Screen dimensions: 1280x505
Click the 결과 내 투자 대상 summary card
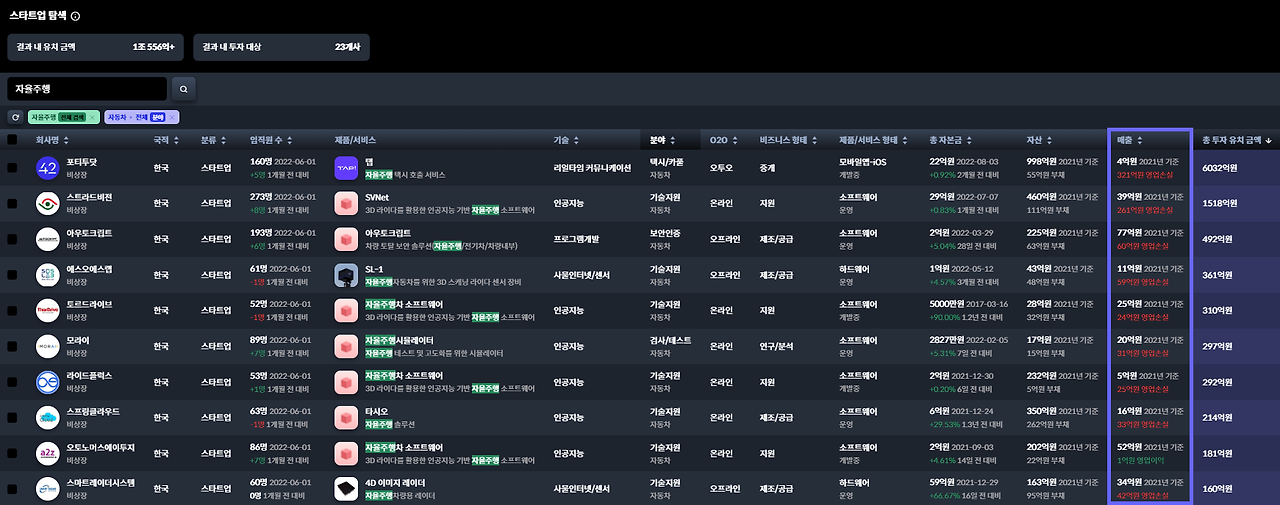click(x=281, y=46)
